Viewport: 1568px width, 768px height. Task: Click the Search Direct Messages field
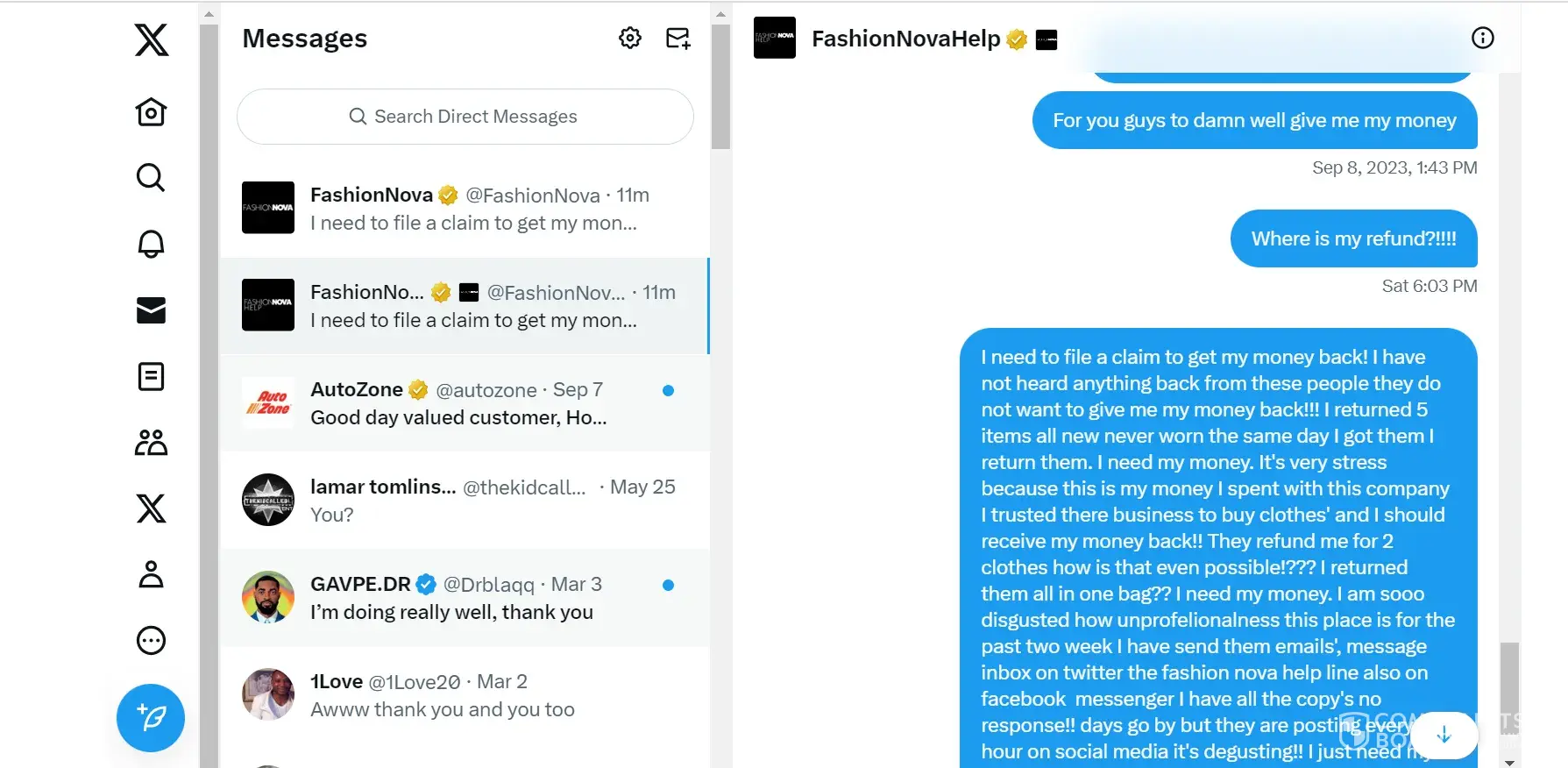[x=465, y=117]
